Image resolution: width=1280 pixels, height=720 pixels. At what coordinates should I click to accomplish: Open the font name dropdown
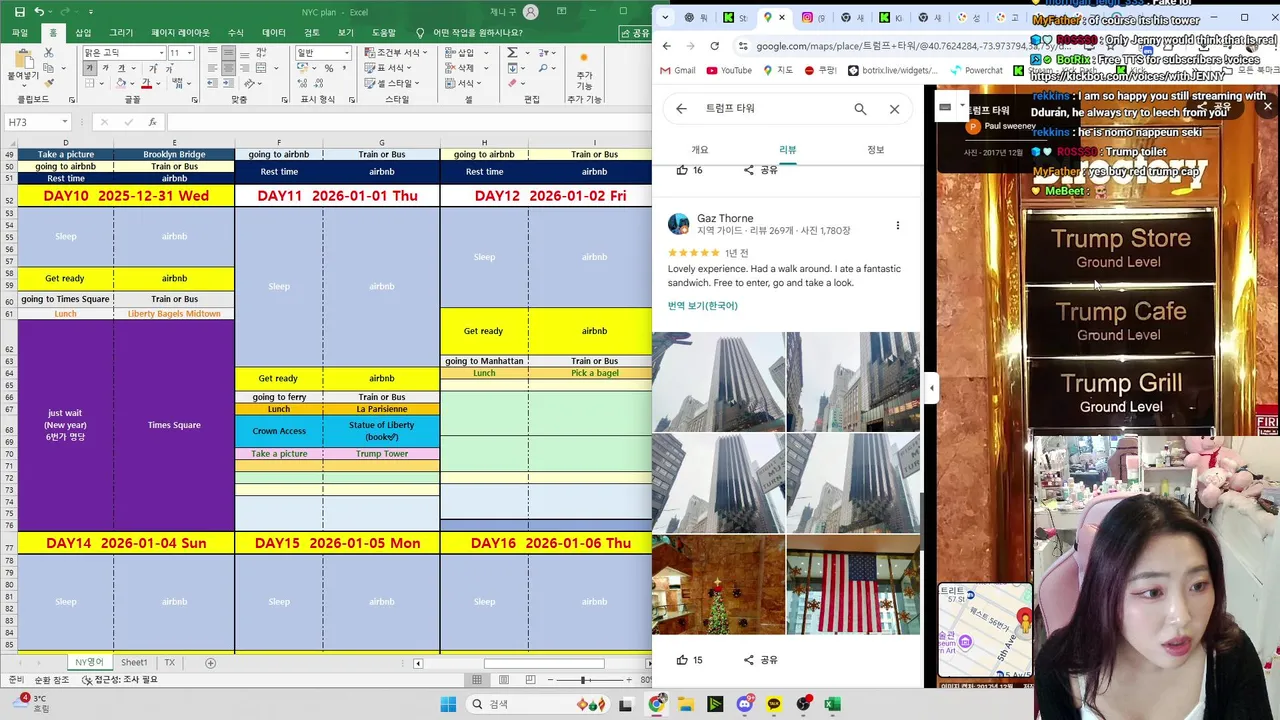click(160, 53)
